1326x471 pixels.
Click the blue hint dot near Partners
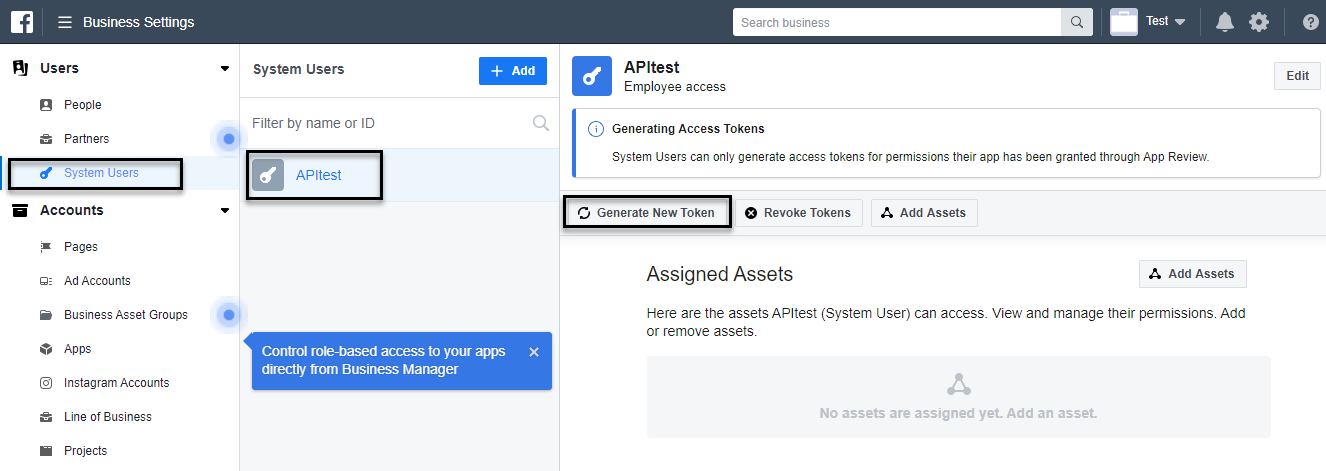coord(229,139)
